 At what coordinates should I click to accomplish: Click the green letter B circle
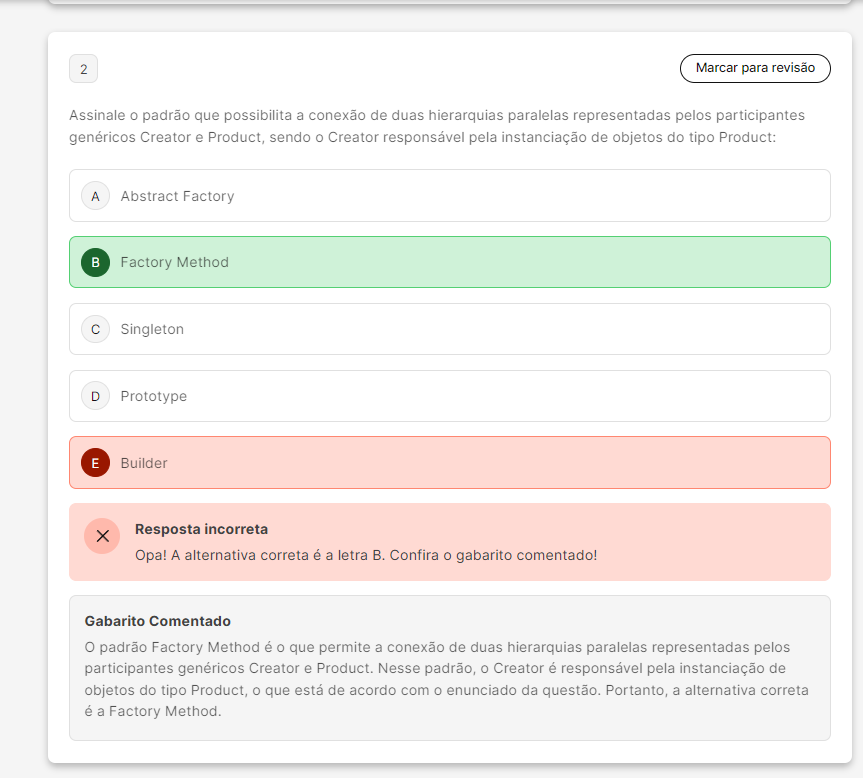95,263
